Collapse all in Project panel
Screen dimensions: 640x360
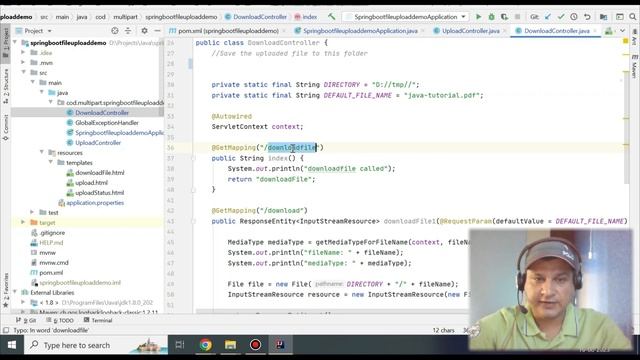128,31
